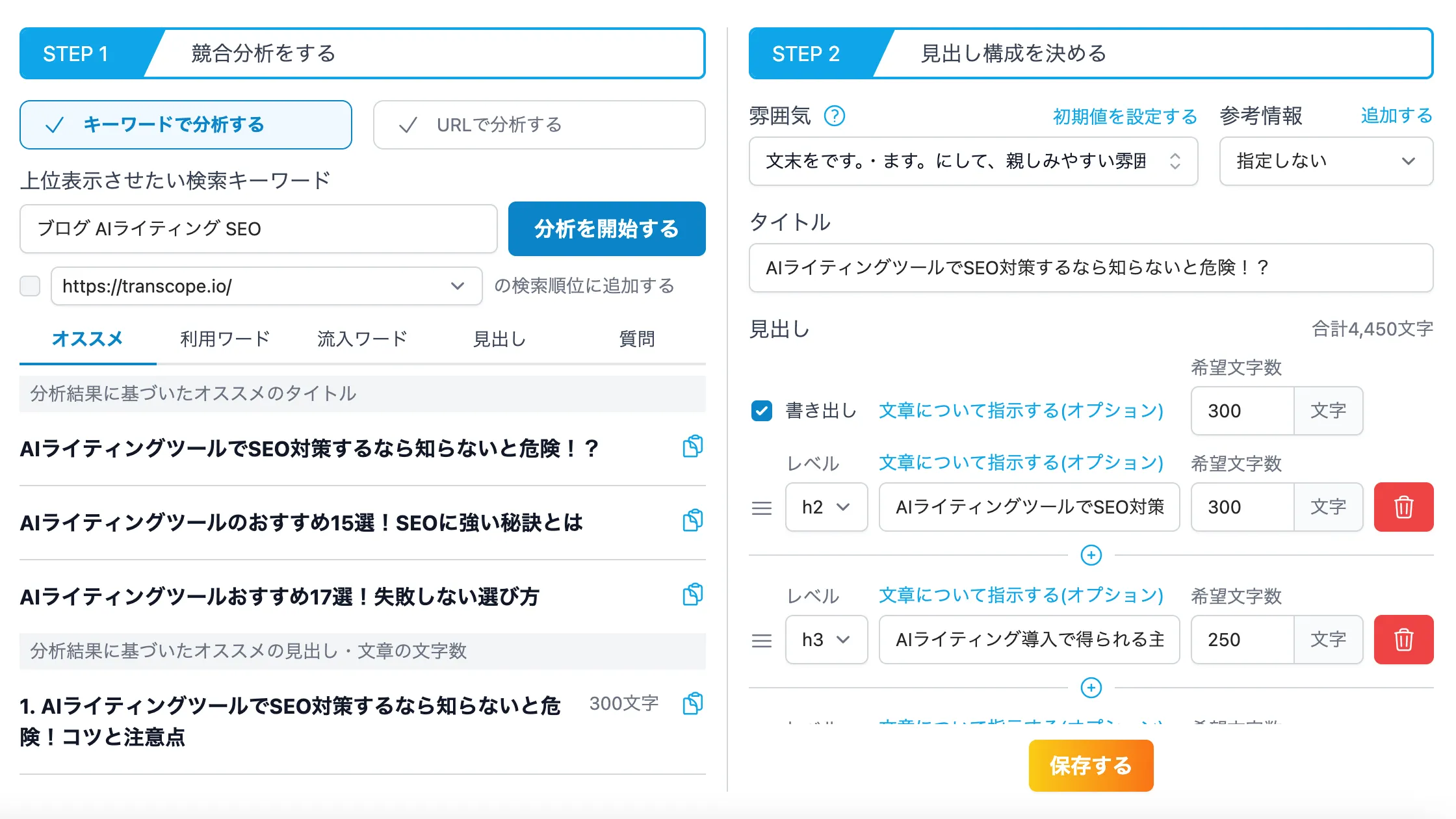Screen dimensions: 1456x819
Task: Change heading level of the h2 row
Action: (x=826, y=507)
